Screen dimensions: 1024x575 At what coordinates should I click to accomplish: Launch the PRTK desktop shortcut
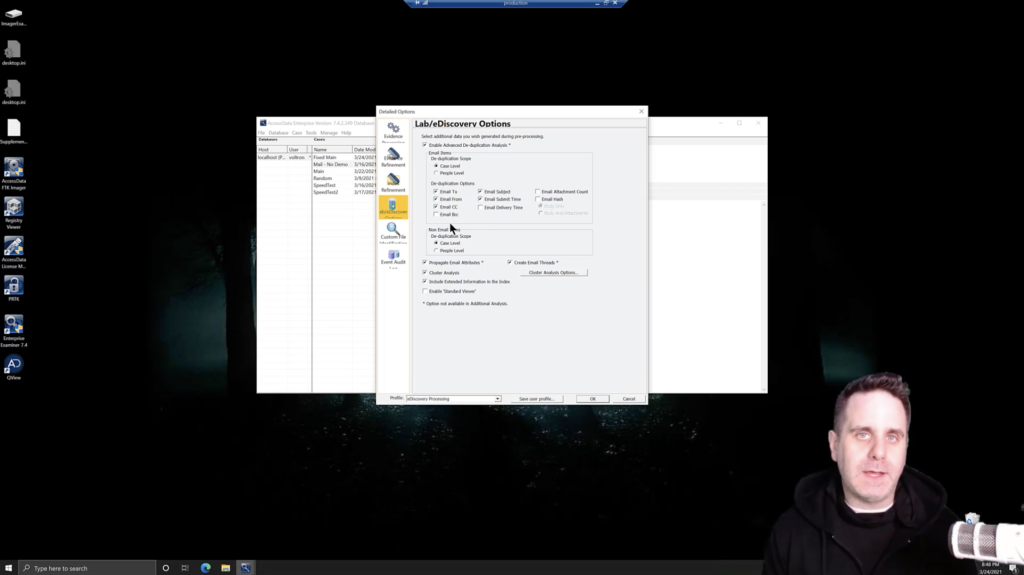tap(14, 288)
